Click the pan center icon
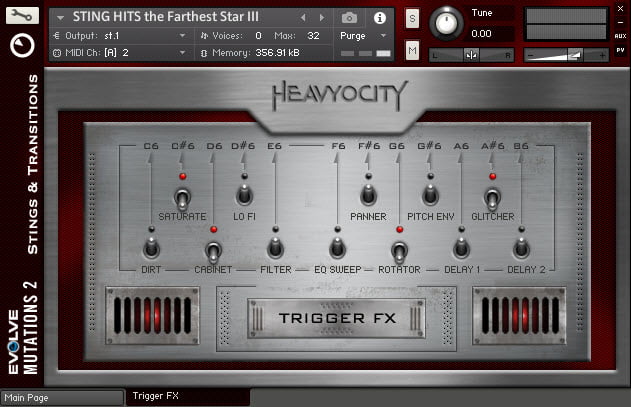 pyautogui.click(x=471, y=55)
